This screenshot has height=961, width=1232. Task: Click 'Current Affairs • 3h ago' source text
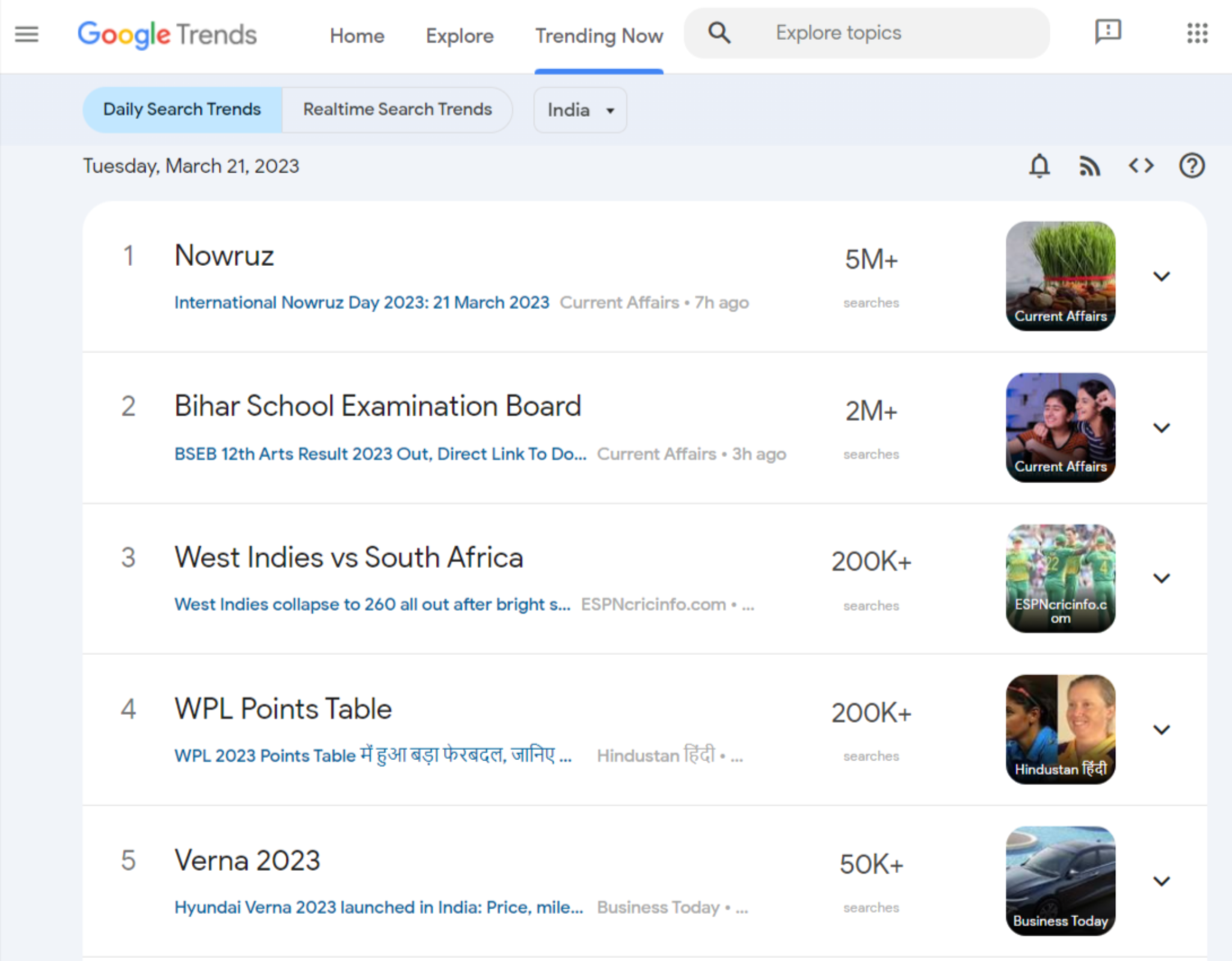click(691, 454)
